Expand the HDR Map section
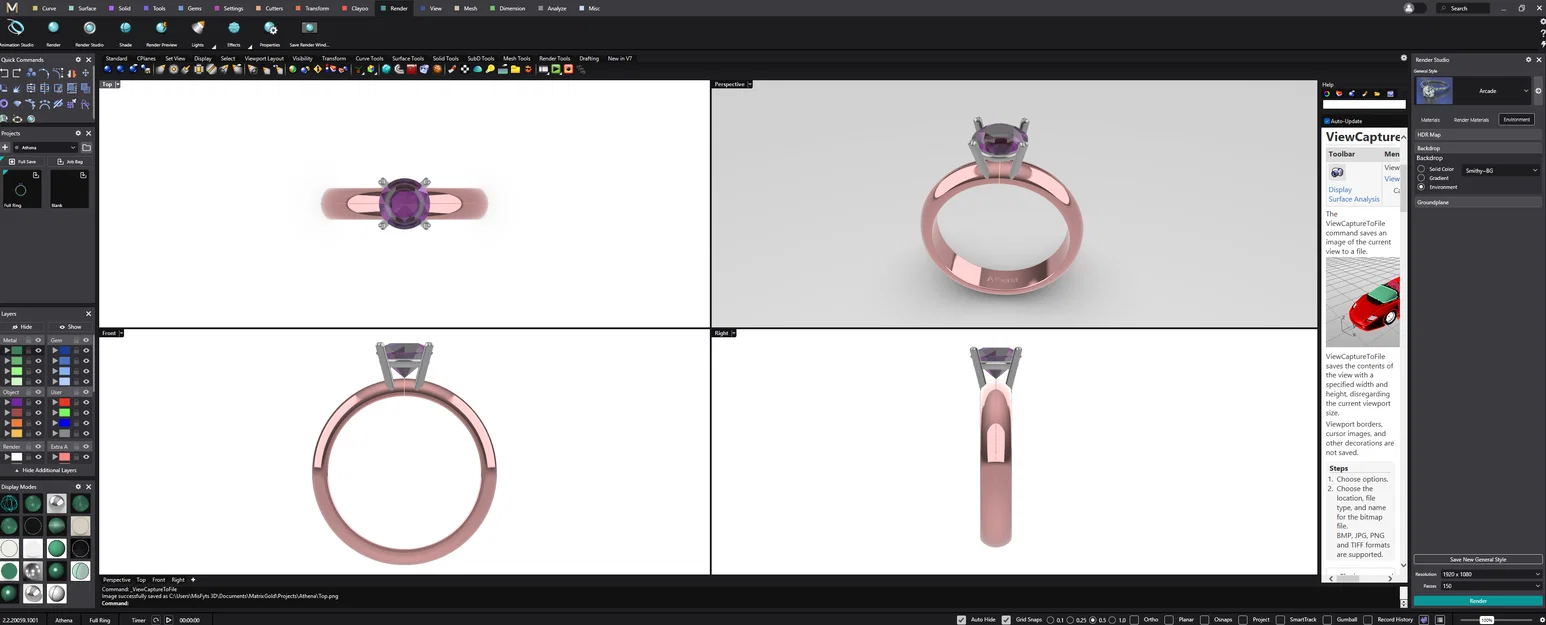 pos(1478,134)
